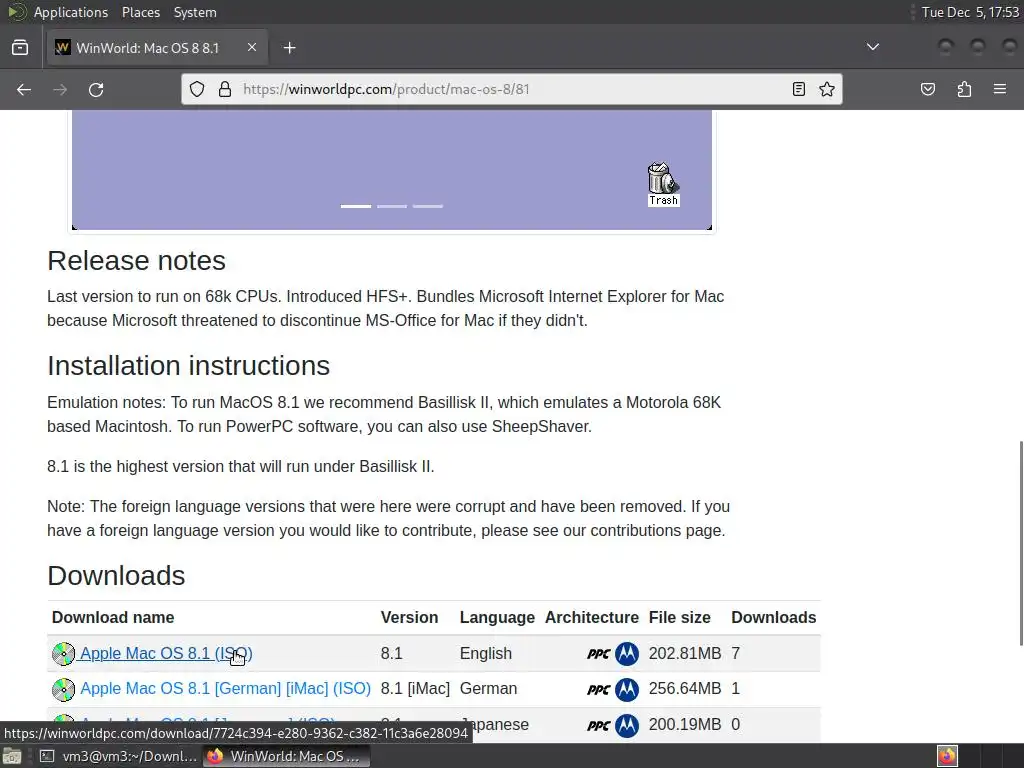The width and height of the screenshot is (1024, 768).
Task: Click the Applications menu logo icon
Action: [17, 12]
